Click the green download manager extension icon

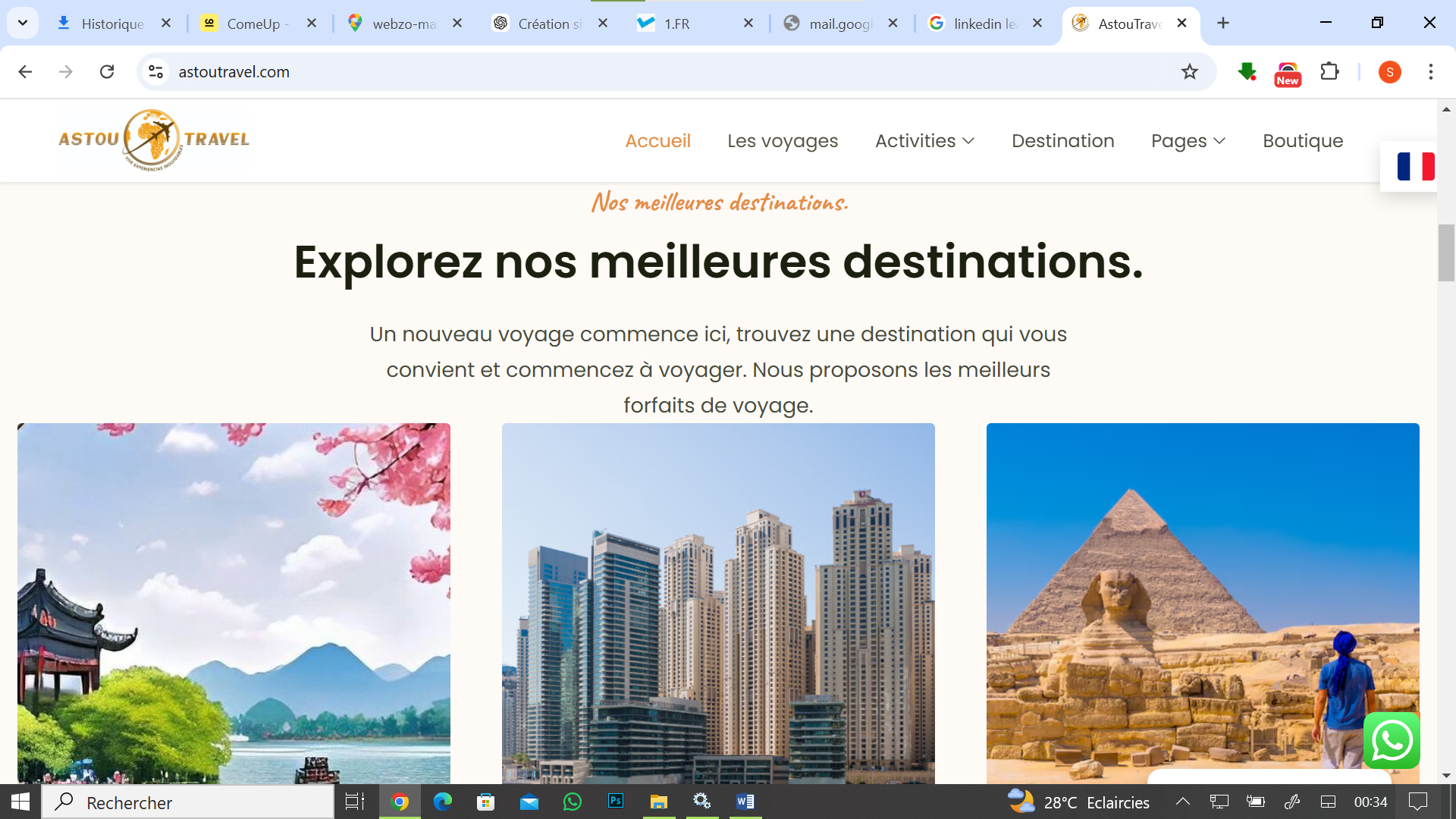point(1247,72)
